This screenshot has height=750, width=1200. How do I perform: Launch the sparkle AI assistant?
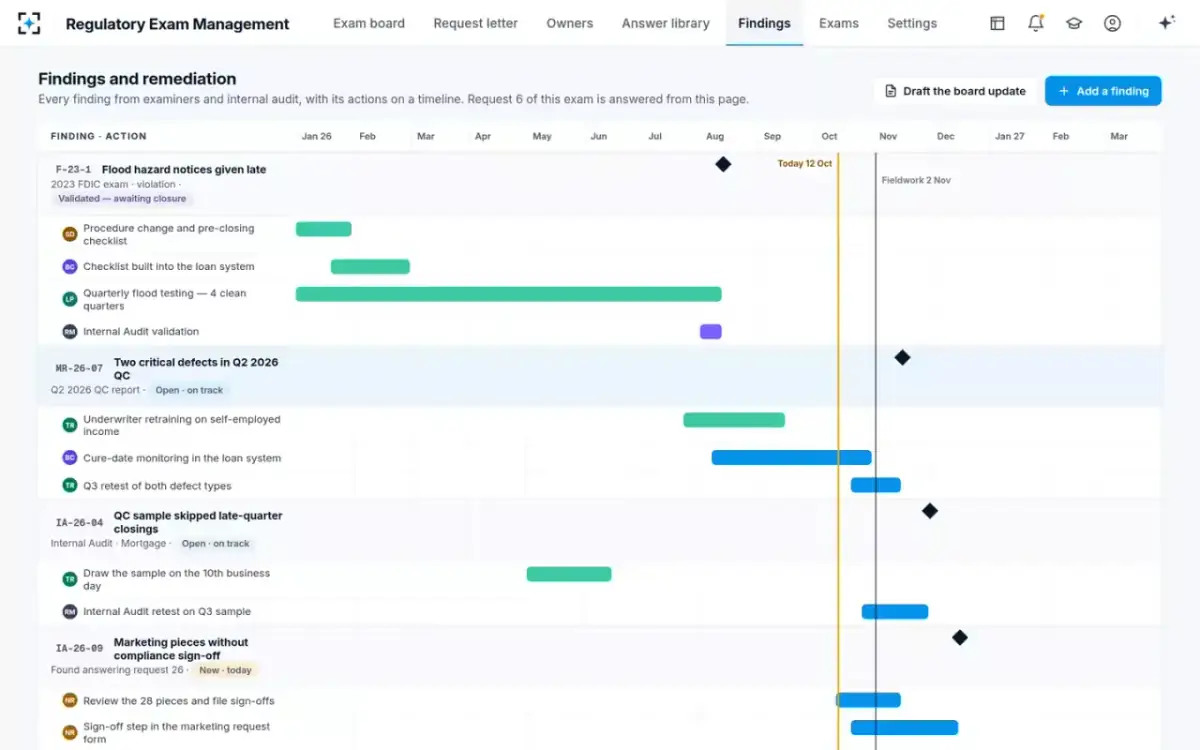(1166, 23)
